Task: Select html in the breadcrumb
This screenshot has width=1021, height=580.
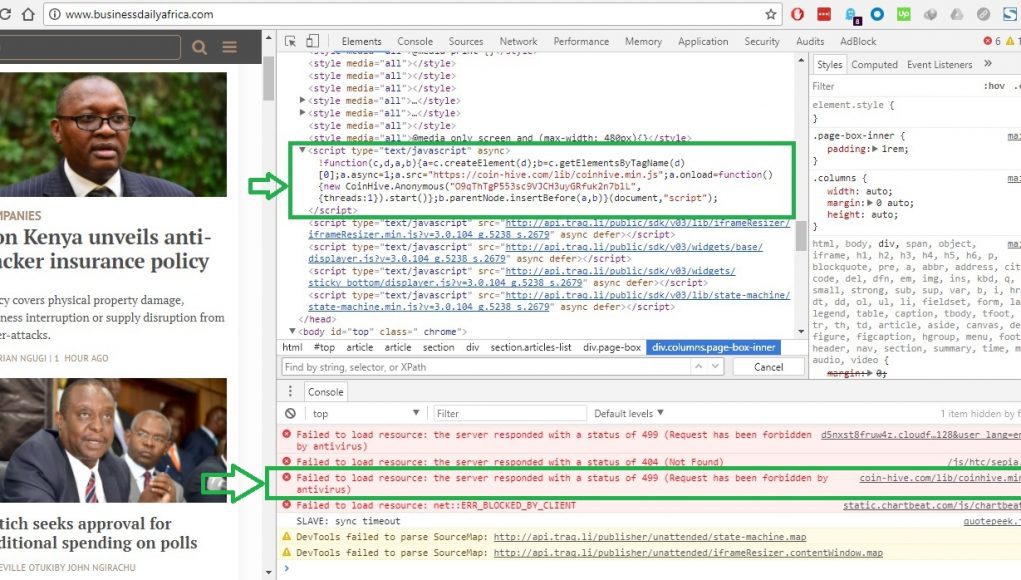Action: (x=292, y=348)
